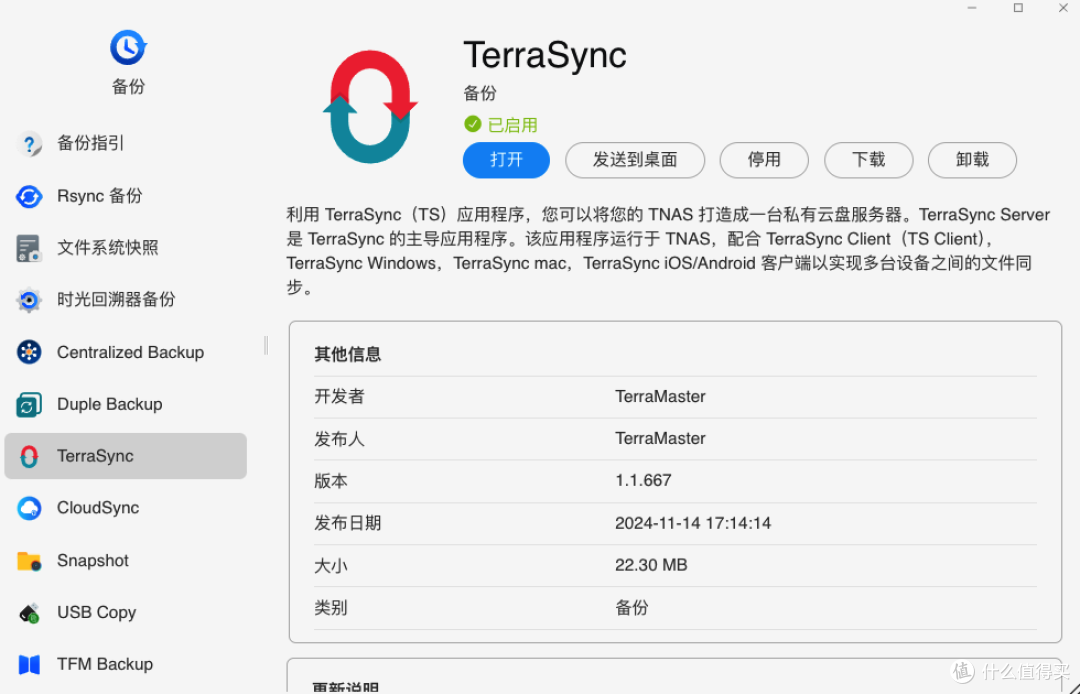Click the green enabled checkmark icon

pyautogui.click(x=472, y=124)
